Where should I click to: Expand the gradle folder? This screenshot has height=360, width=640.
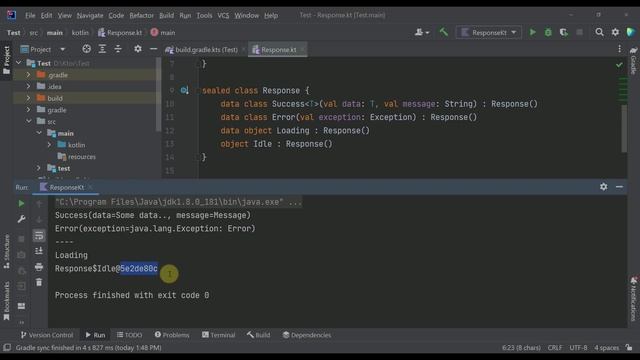click(x=29, y=110)
